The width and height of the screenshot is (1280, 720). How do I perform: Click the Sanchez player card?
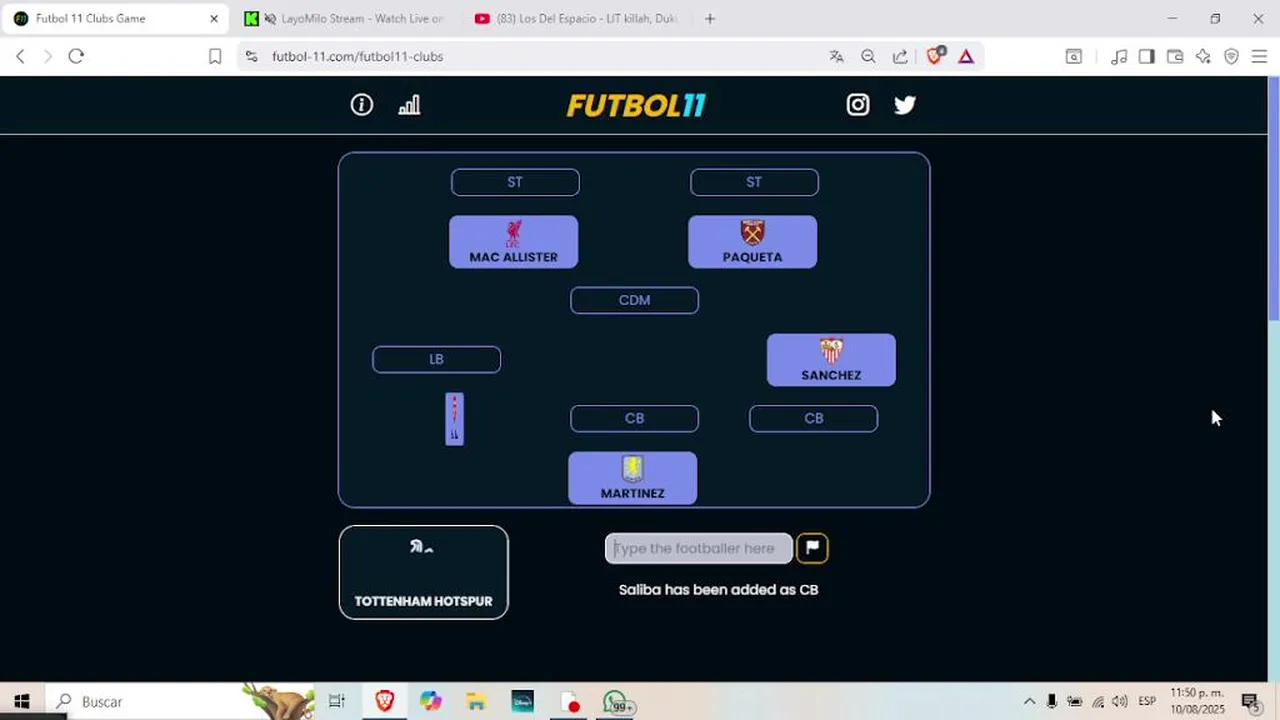(831, 360)
